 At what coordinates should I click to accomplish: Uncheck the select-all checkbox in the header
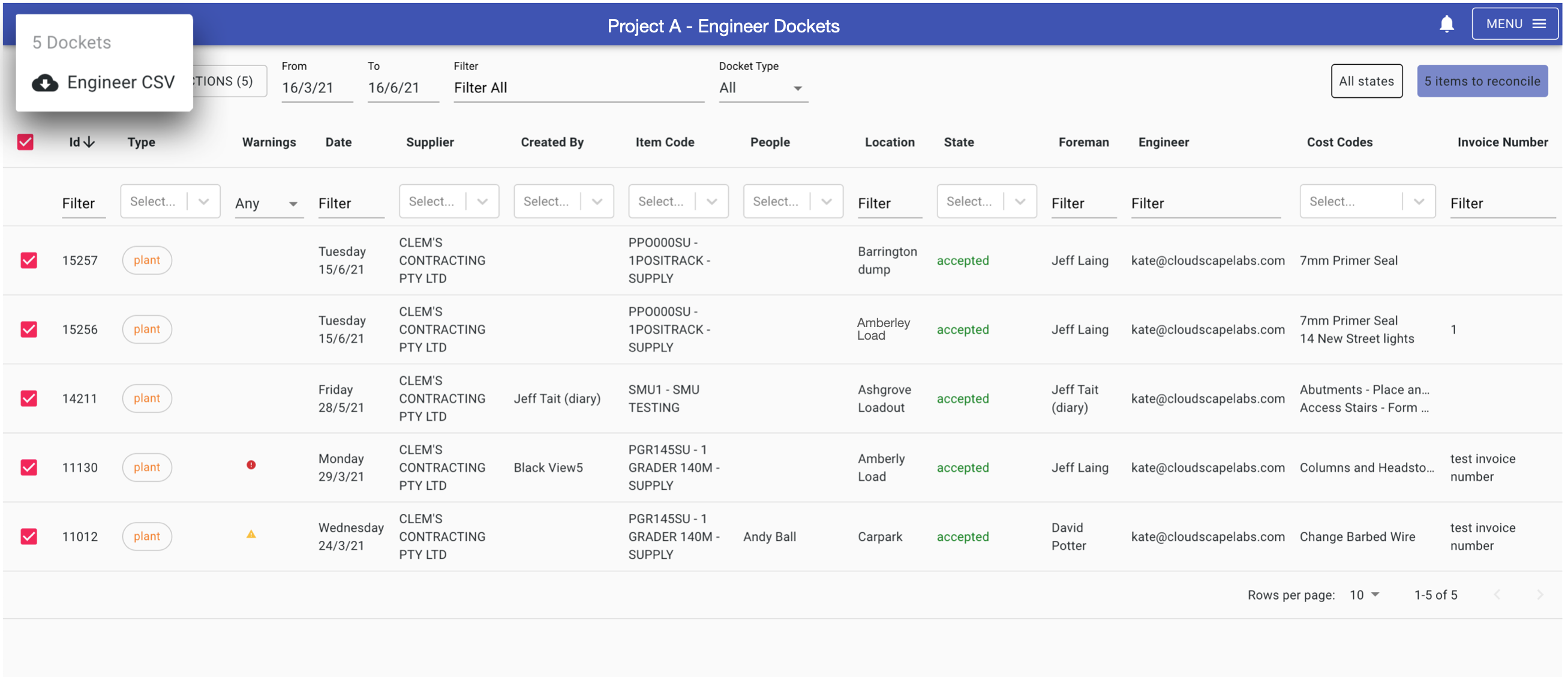(x=26, y=141)
